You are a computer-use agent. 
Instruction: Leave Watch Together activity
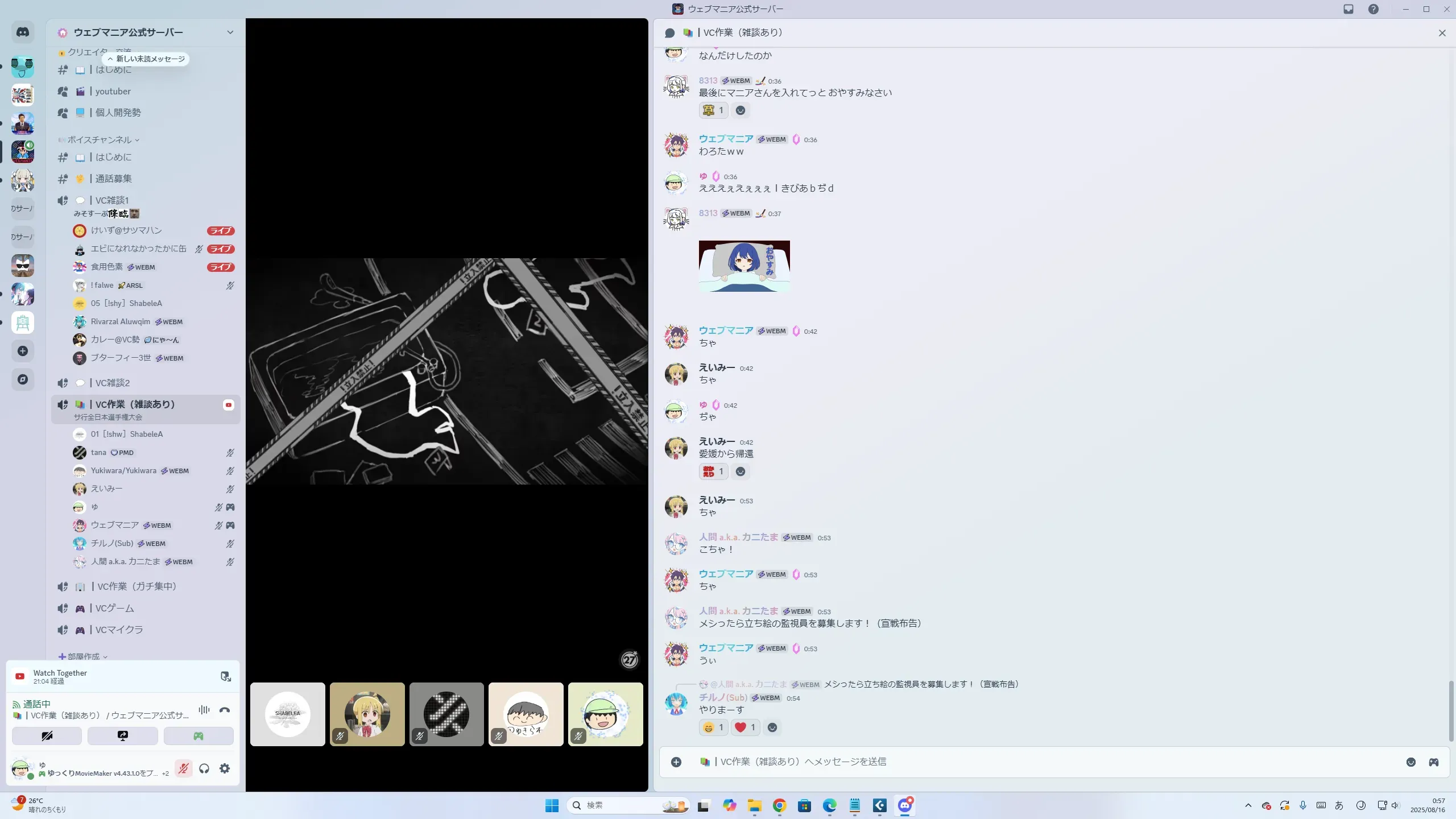tap(226, 676)
